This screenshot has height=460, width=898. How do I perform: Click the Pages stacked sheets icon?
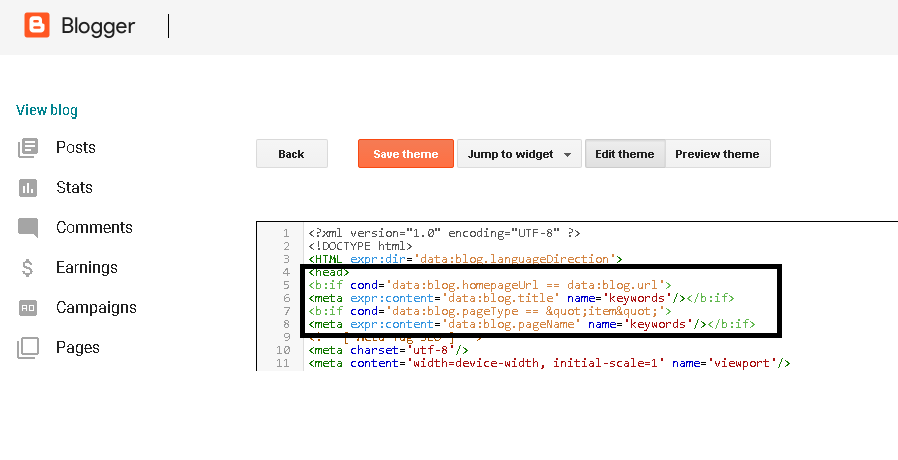28,348
